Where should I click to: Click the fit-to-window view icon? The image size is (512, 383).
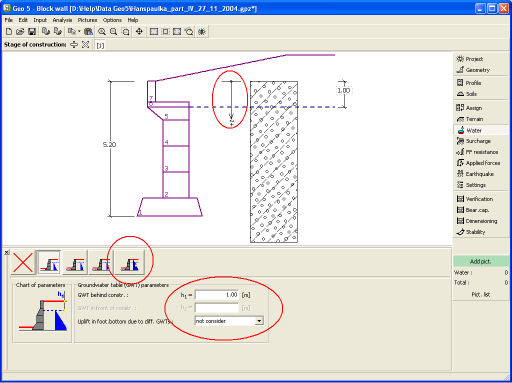[177, 32]
